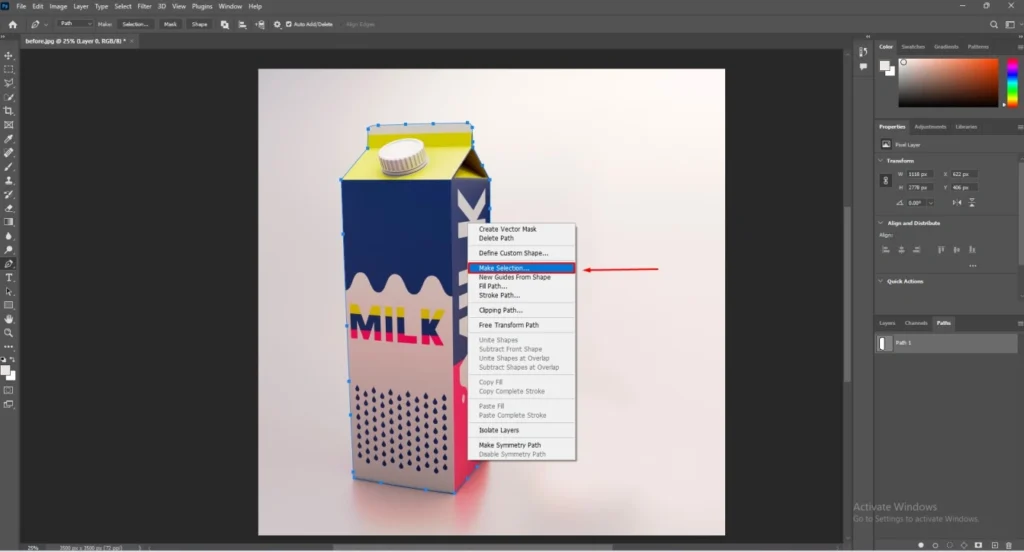
Task: Select the Gradient tool
Action: 8,222
